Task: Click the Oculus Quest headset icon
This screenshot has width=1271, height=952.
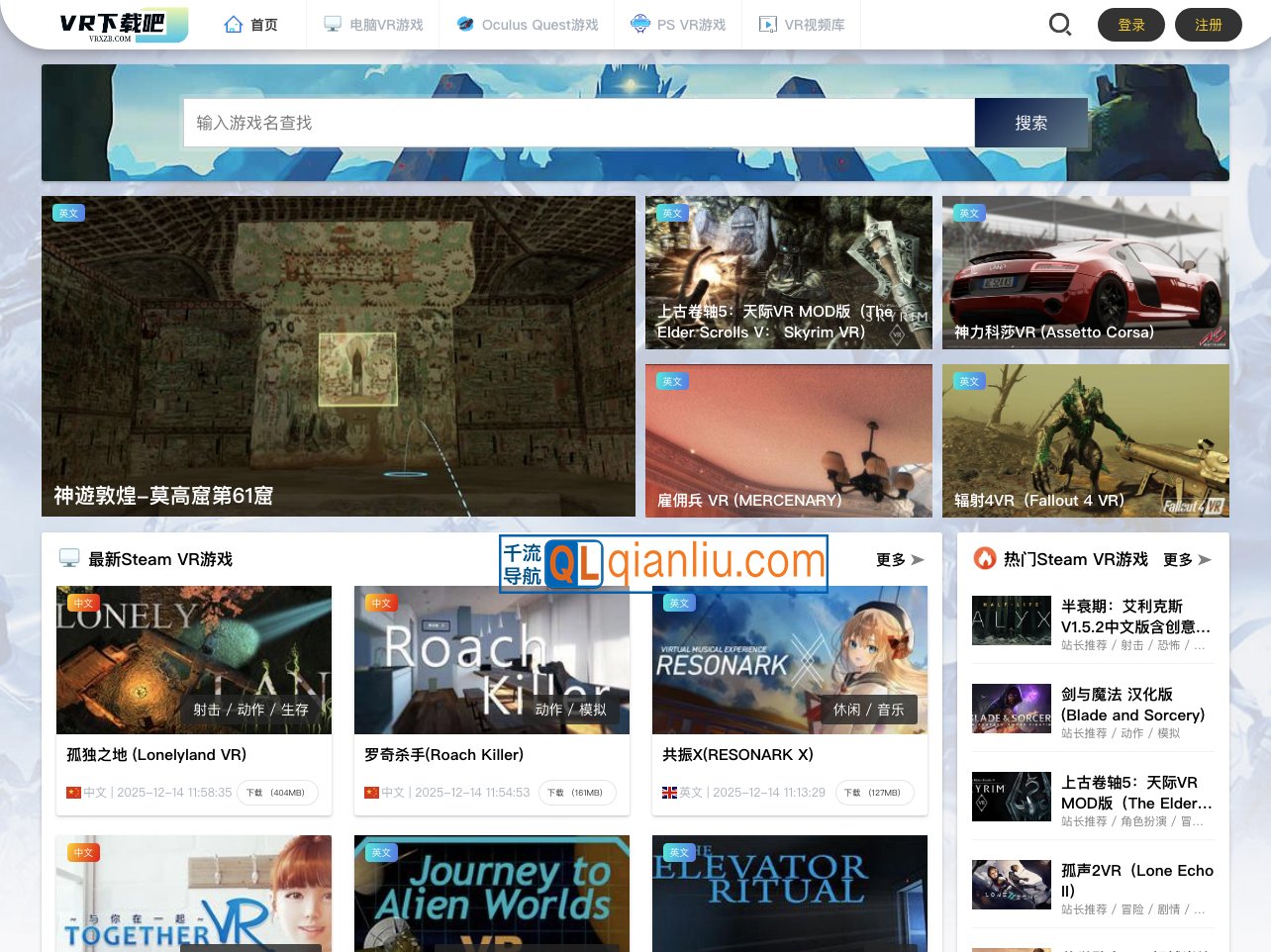Action: pyautogui.click(x=465, y=25)
